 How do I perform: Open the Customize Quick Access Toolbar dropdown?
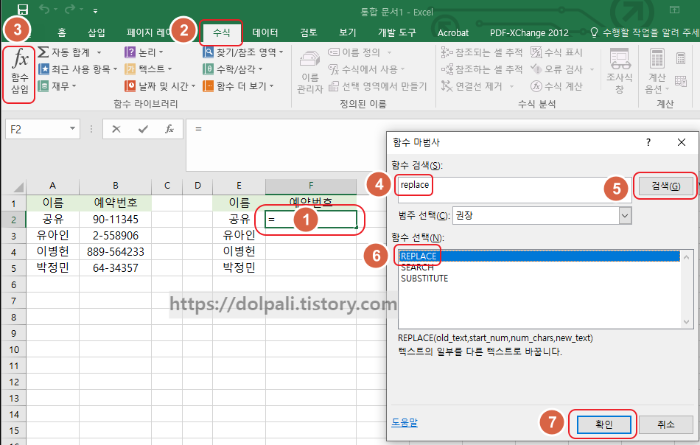point(96,10)
